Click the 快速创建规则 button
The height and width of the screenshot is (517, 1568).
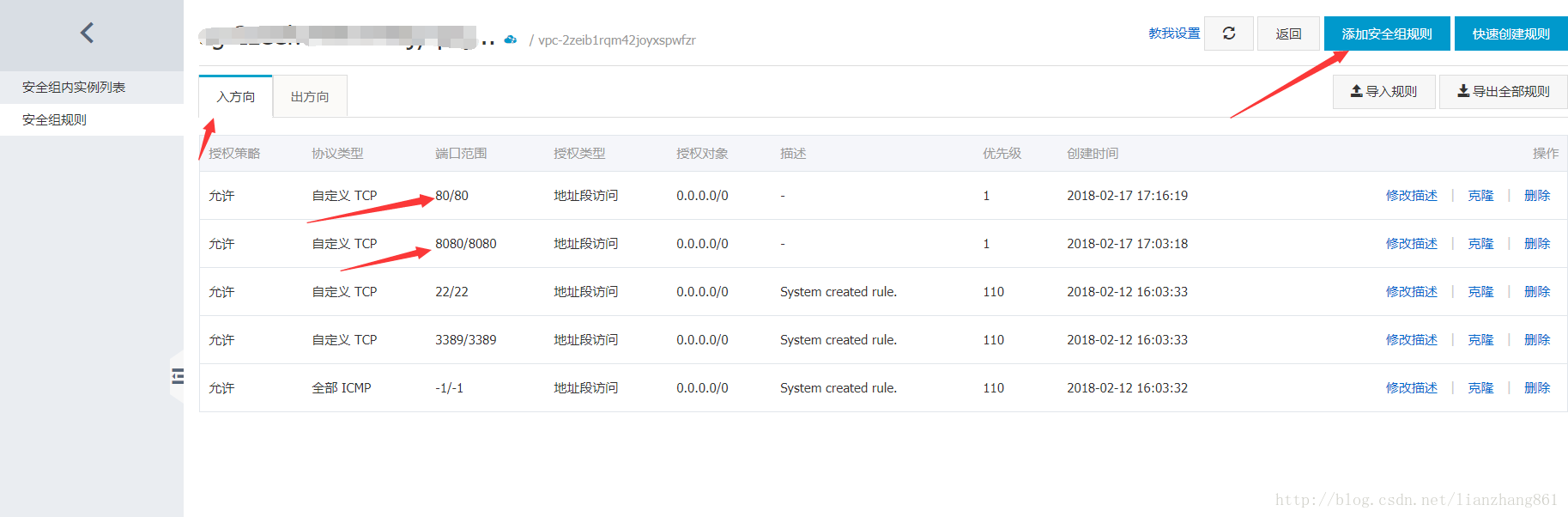pos(1510,33)
